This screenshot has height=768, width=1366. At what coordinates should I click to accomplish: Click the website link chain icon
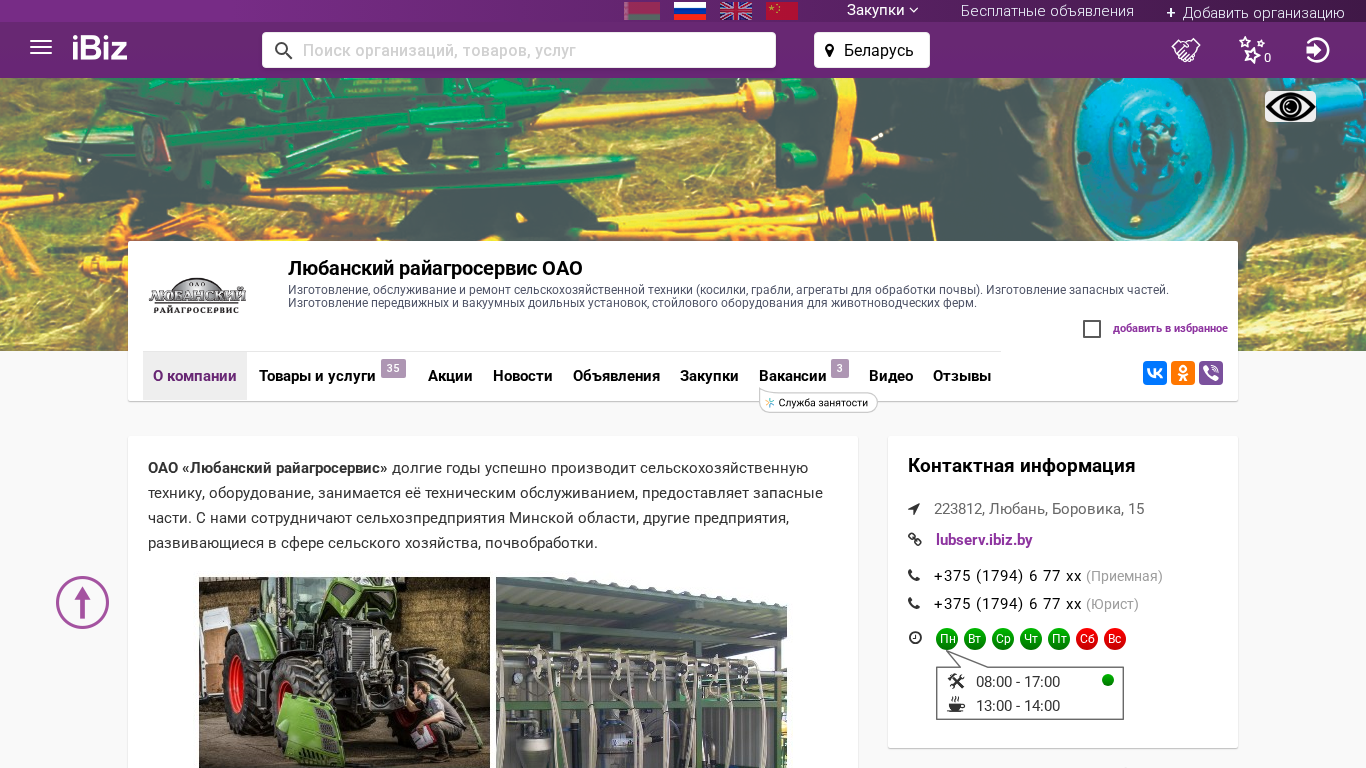click(914, 540)
